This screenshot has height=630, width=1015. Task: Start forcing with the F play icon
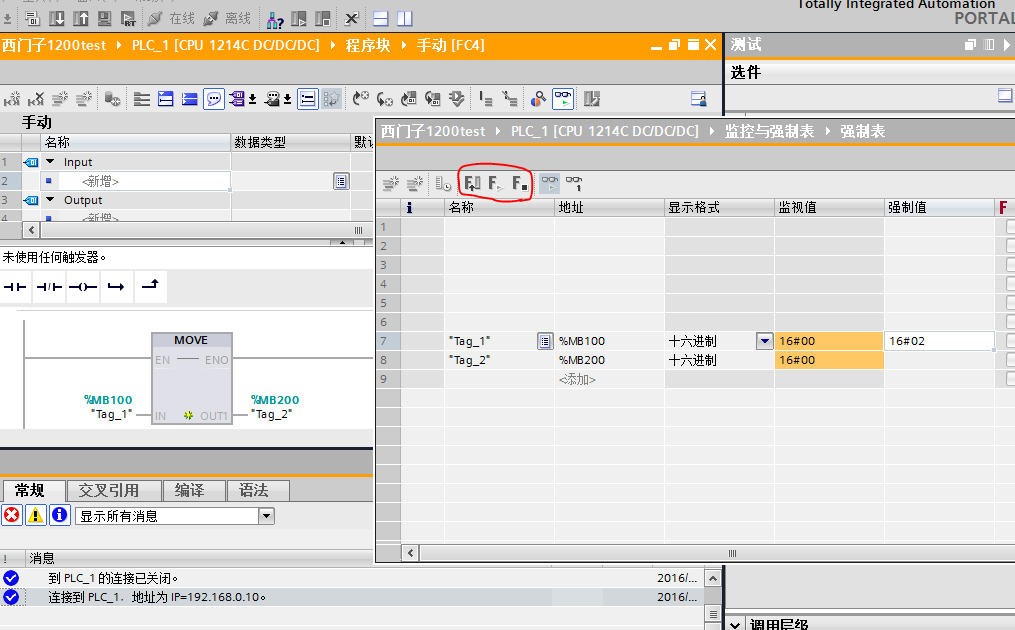pos(496,184)
